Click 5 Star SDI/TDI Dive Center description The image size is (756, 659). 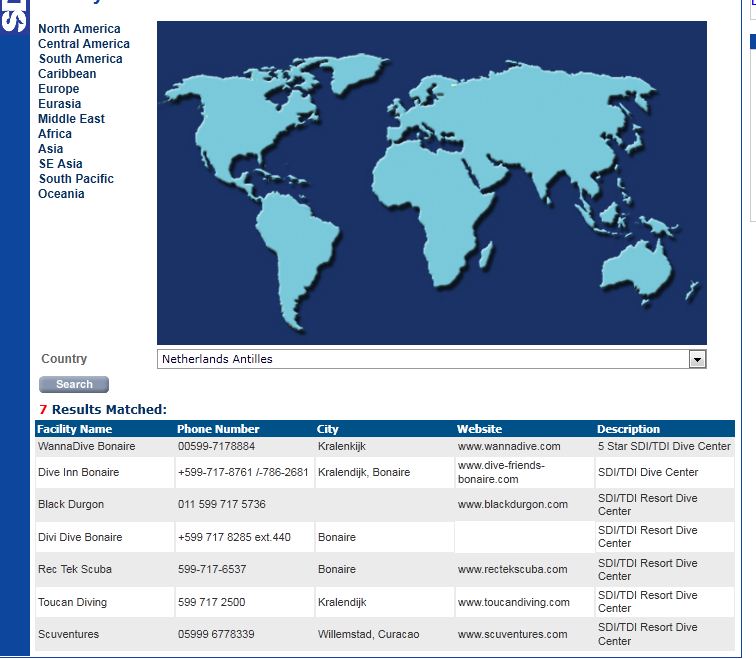coord(664,446)
